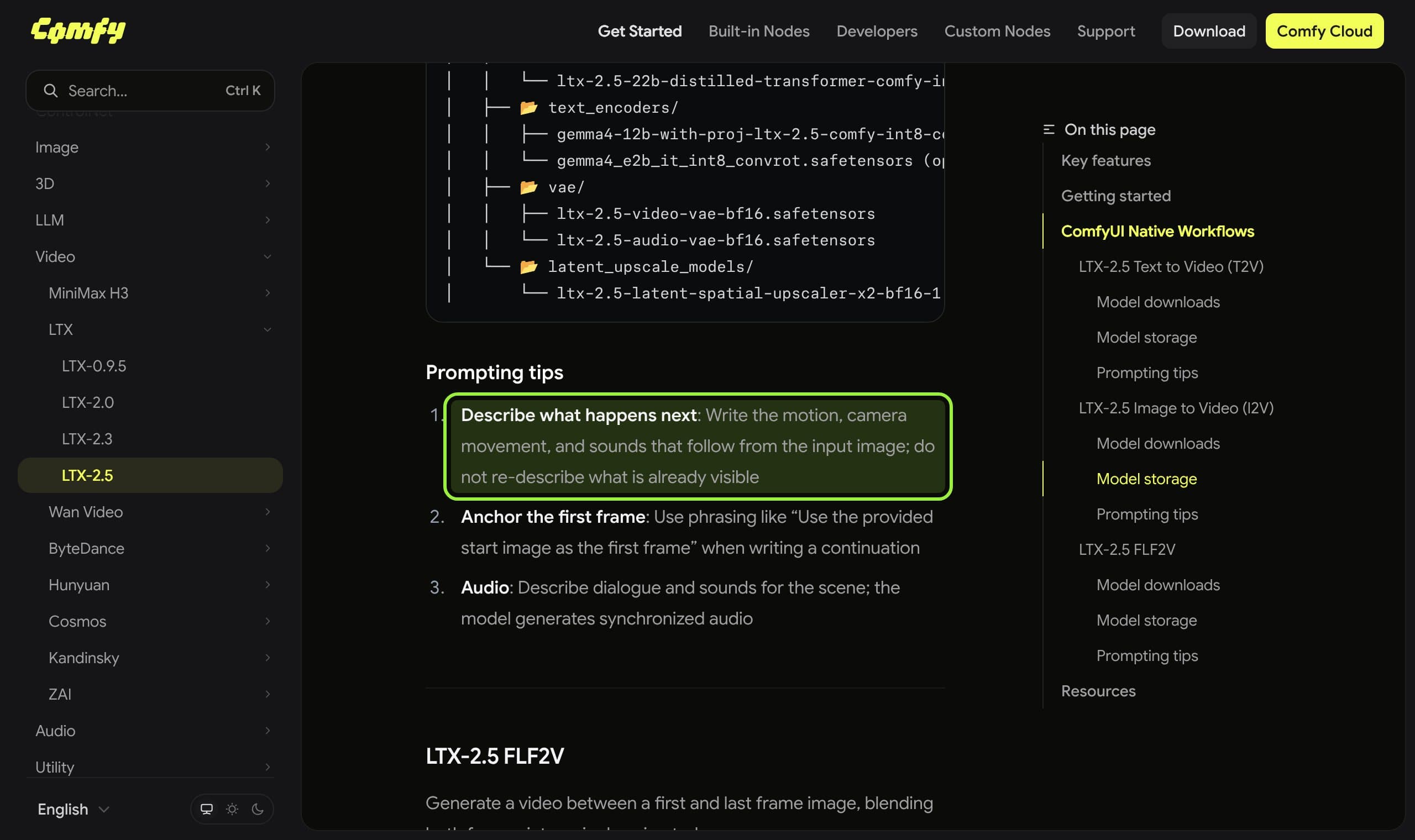Jump to Model downloads under I2V
This screenshot has height=840, width=1415.
click(1157, 444)
